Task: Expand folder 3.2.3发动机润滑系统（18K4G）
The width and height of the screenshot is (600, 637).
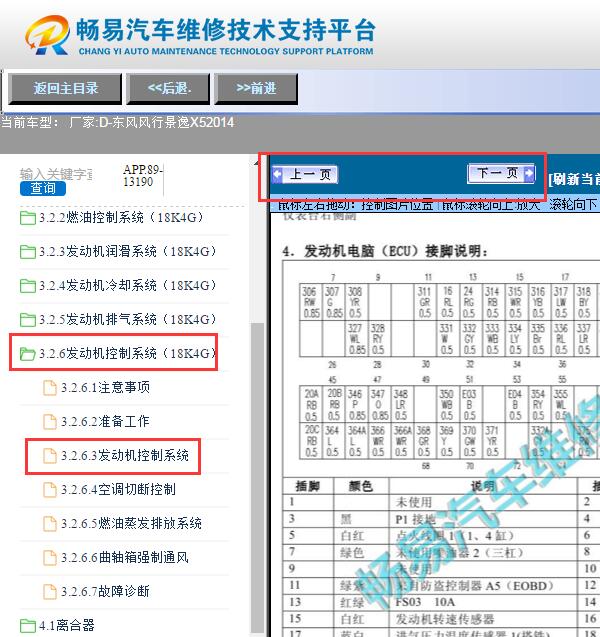Action: [128, 251]
